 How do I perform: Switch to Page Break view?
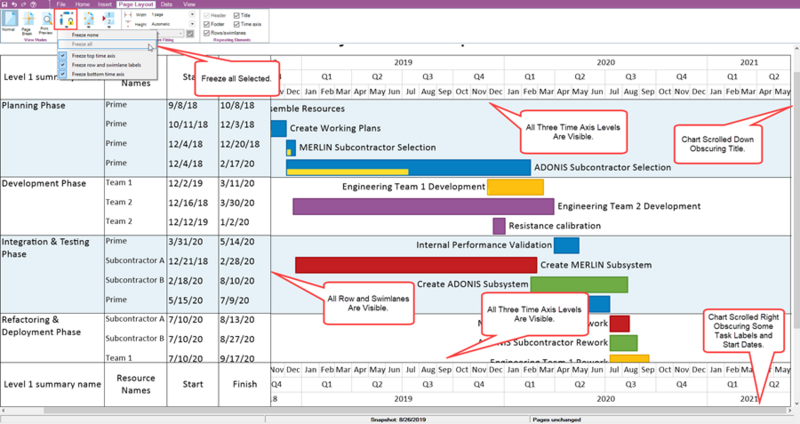coord(27,22)
